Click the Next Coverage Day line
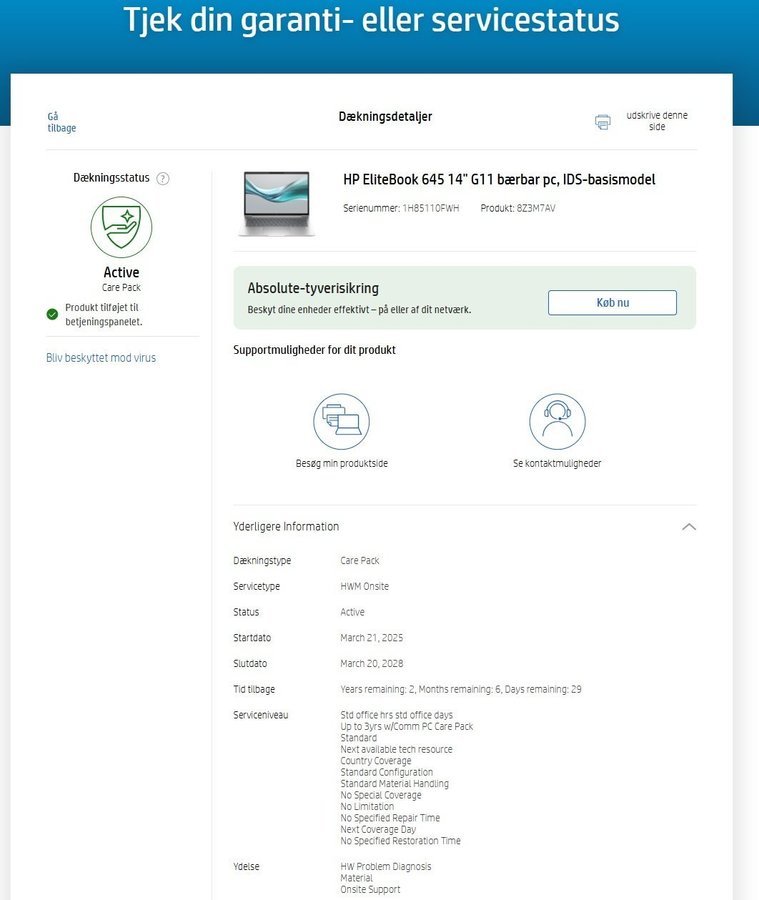Image resolution: width=759 pixels, height=900 pixels. (x=378, y=829)
